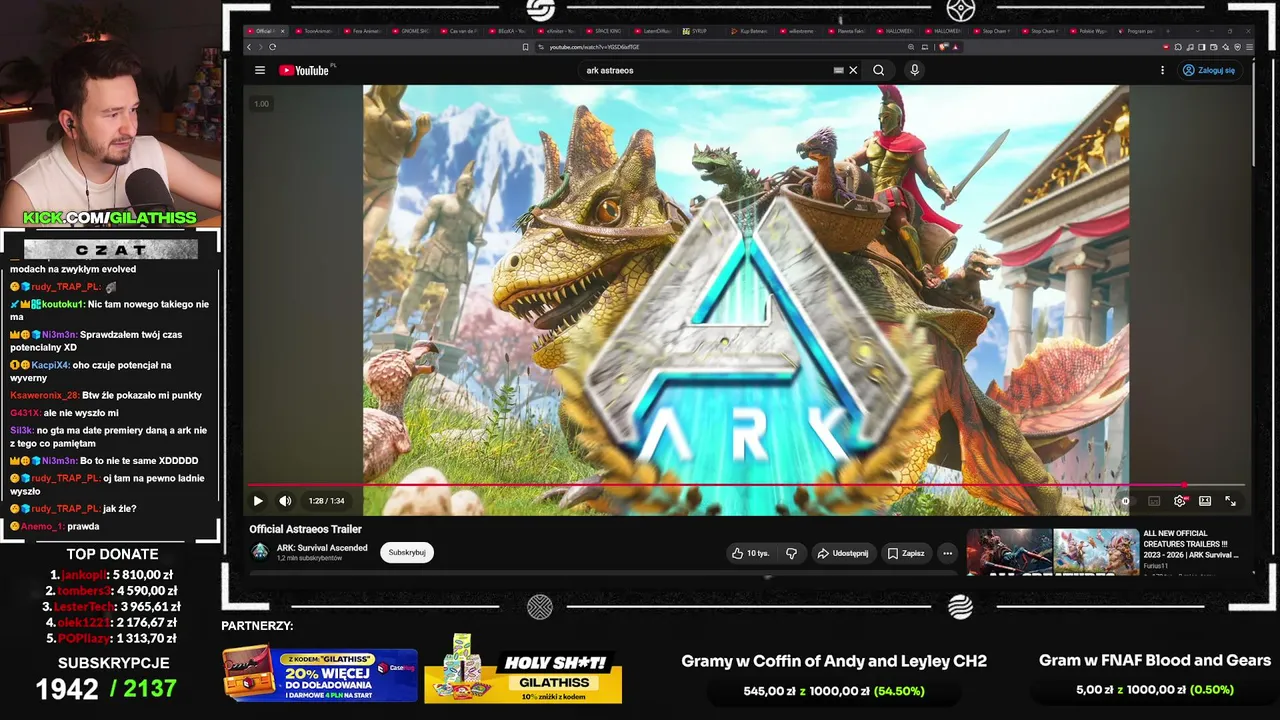Screen dimensions: 1280x720
Task: Dislike the Astraeos trailer video
Action: (791, 553)
